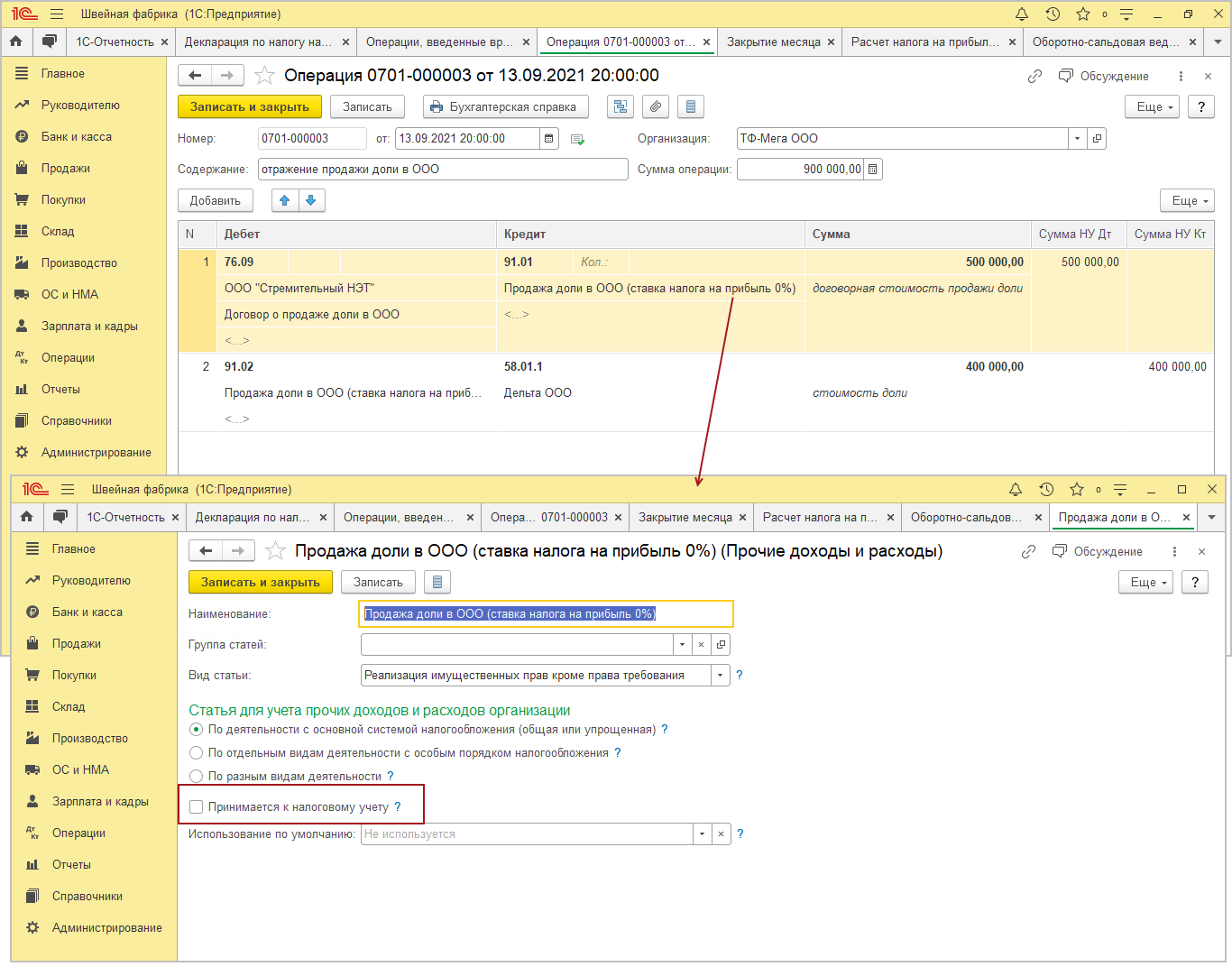Open organization ТФ-Мега ООО card icon
This screenshot has width=1232, height=976.
1097,139
